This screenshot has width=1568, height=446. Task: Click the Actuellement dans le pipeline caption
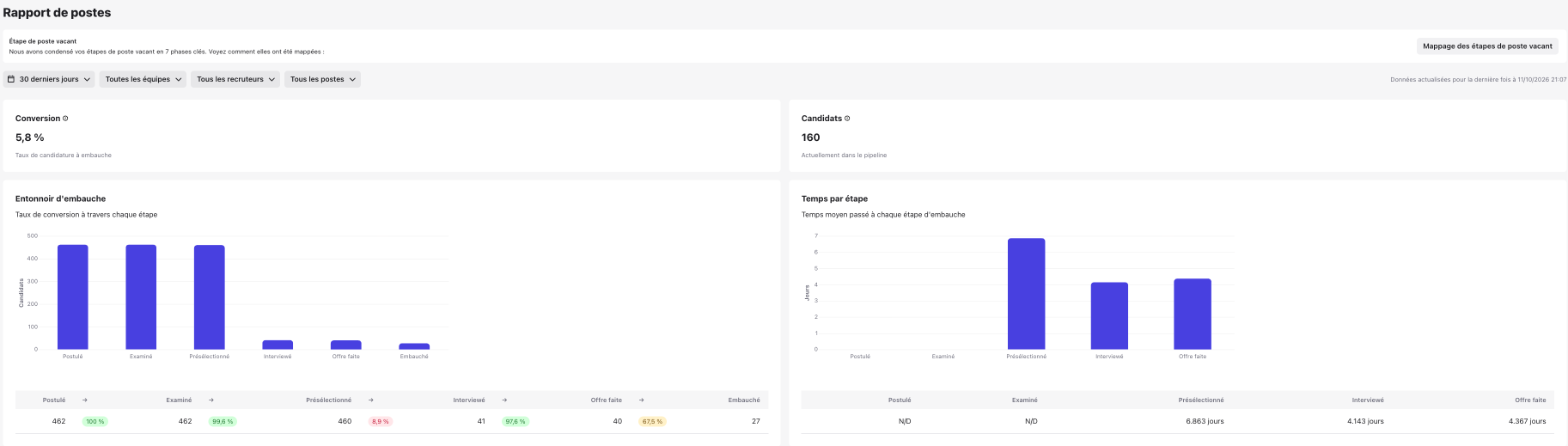[x=844, y=155]
